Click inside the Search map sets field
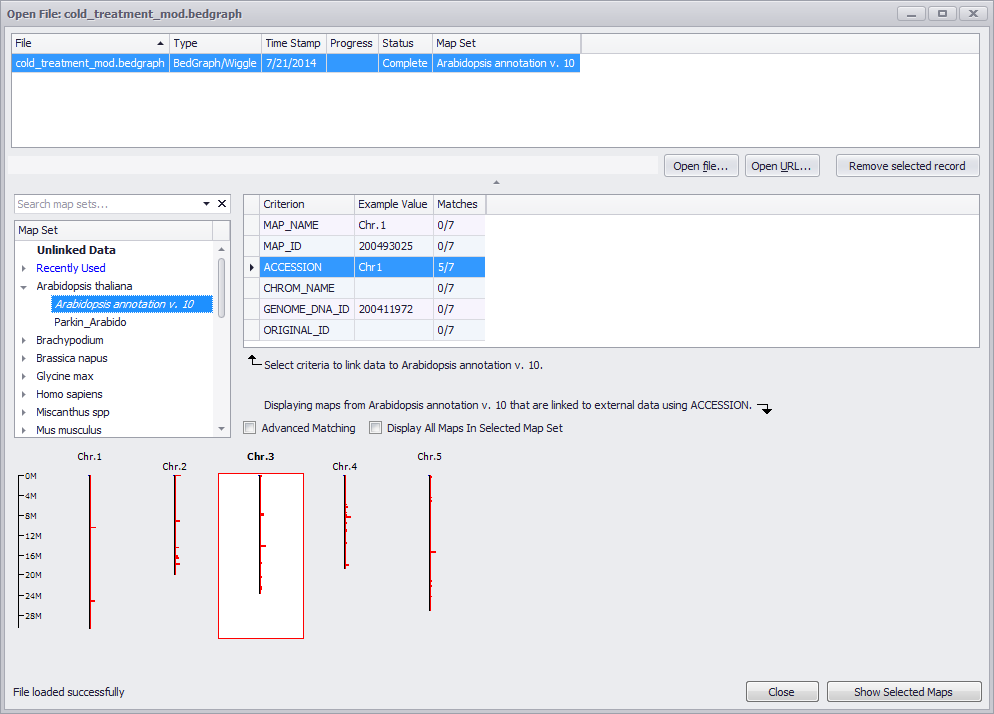The width and height of the screenshot is (994, 714). coord(108,204)
